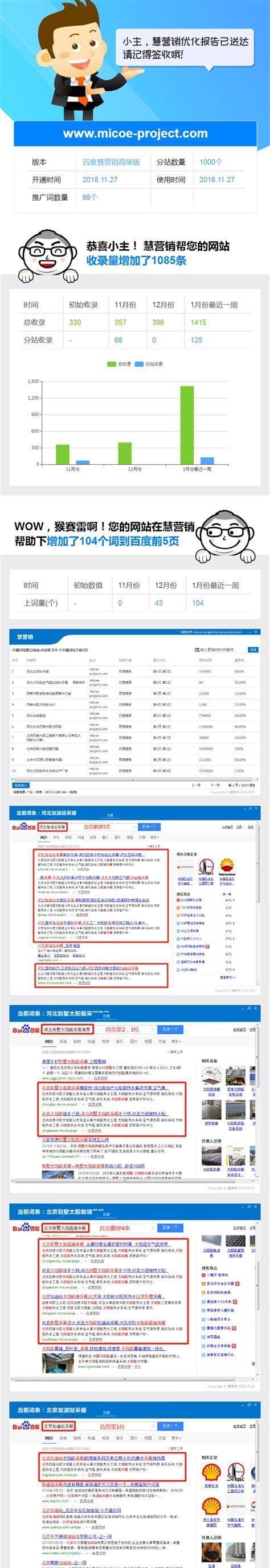Click the 当前词条：河北加油站采暖 panel header
The height and width of the screenshot is (1568, 270).
(135, 813)
